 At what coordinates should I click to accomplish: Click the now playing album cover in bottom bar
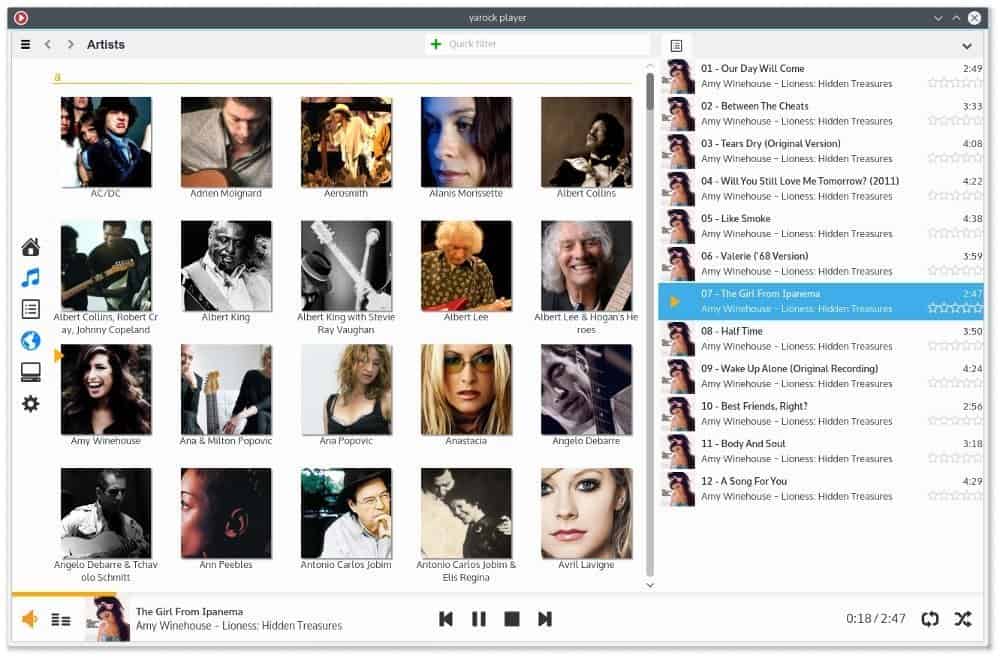107,618
